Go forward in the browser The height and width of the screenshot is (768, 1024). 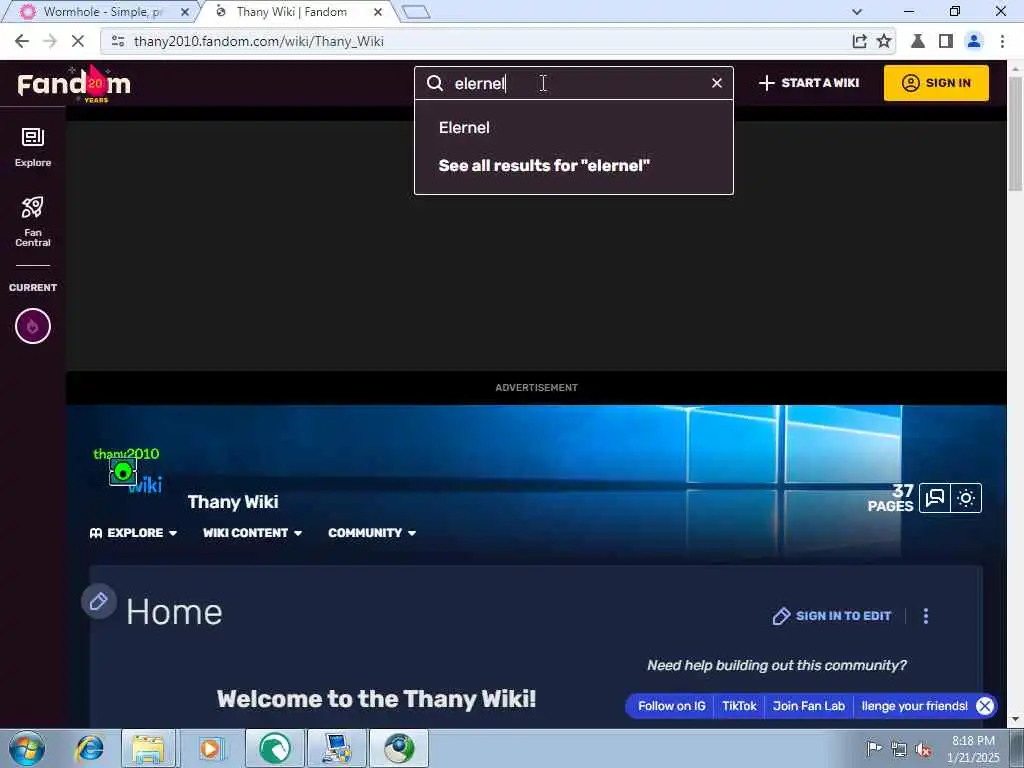tap(50, 41)
